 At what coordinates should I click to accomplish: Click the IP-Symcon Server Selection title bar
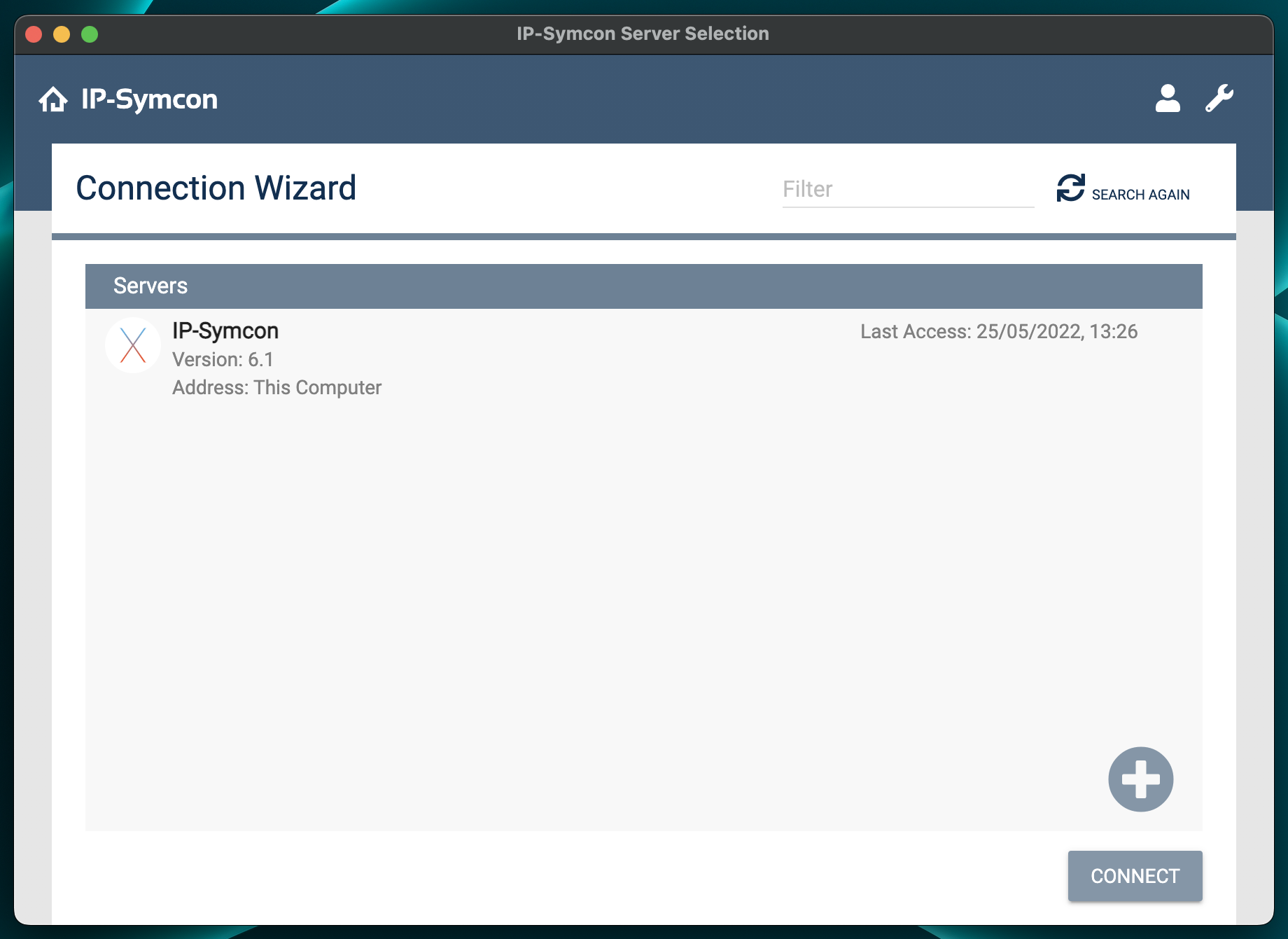click(x=643, y=33)
